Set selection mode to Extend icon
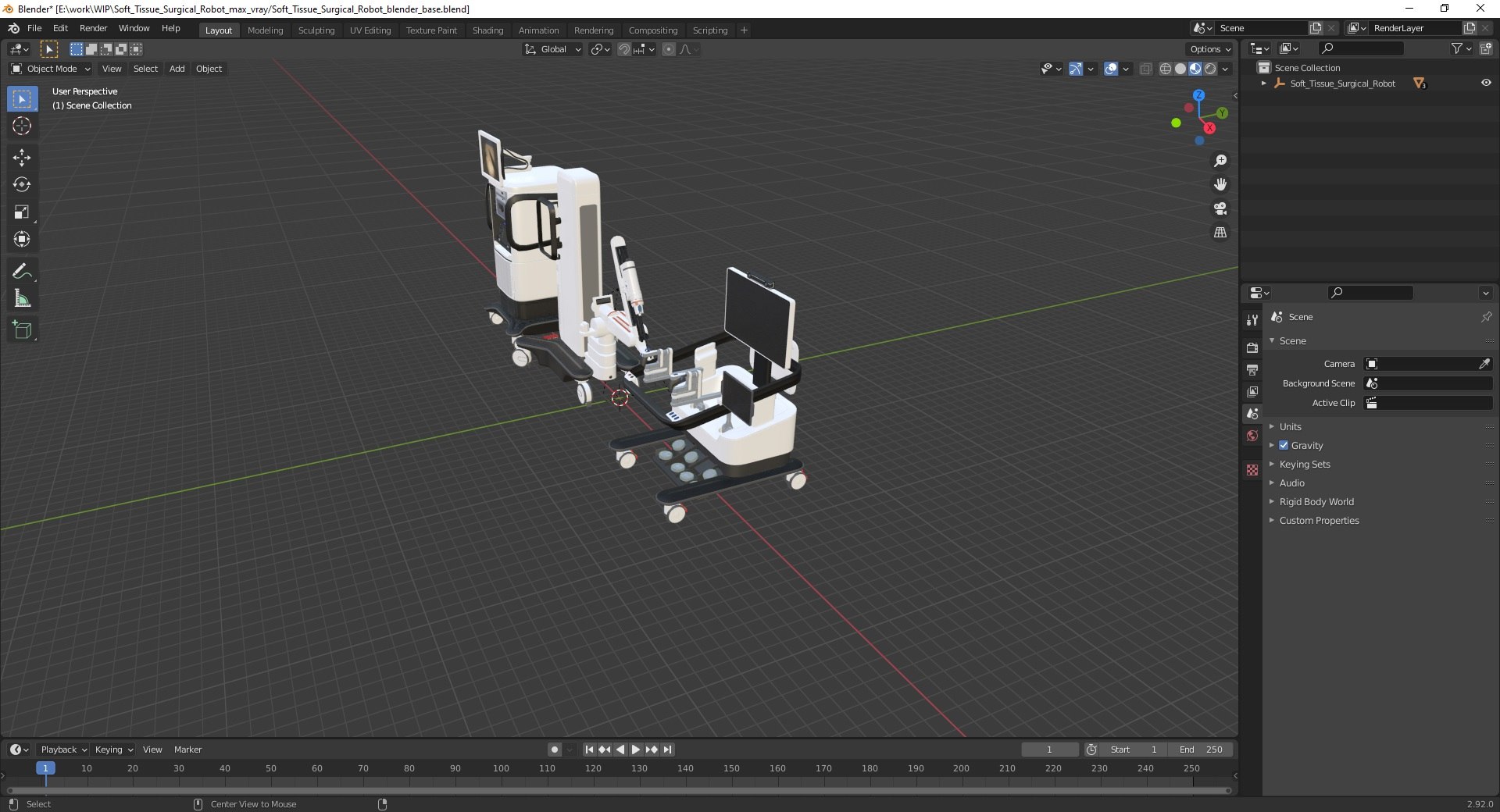1500x812 pixels. coord(91,49)
